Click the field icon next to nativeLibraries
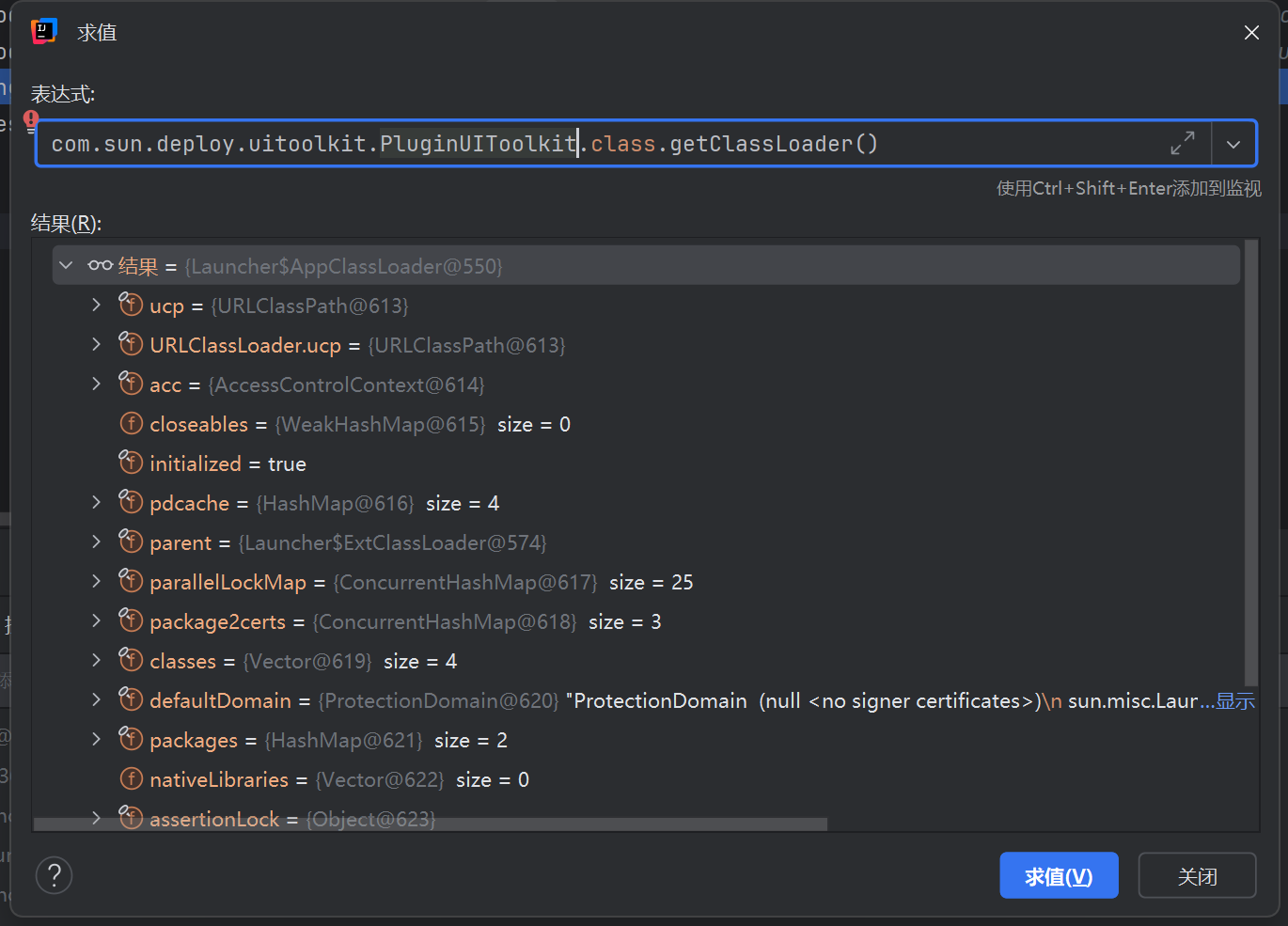Viewport: 1288px width, 926px height. point(131,779)
